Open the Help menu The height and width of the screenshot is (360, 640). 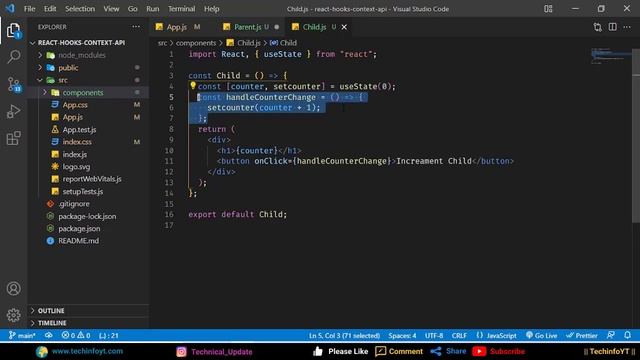coord(211,9)
